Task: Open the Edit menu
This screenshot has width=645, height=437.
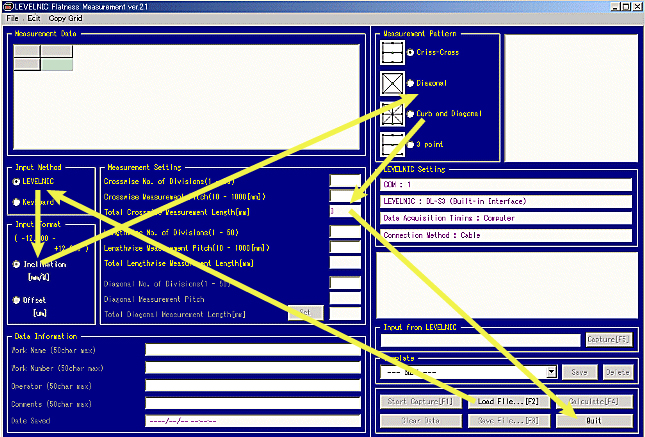Action: [34, 19]
